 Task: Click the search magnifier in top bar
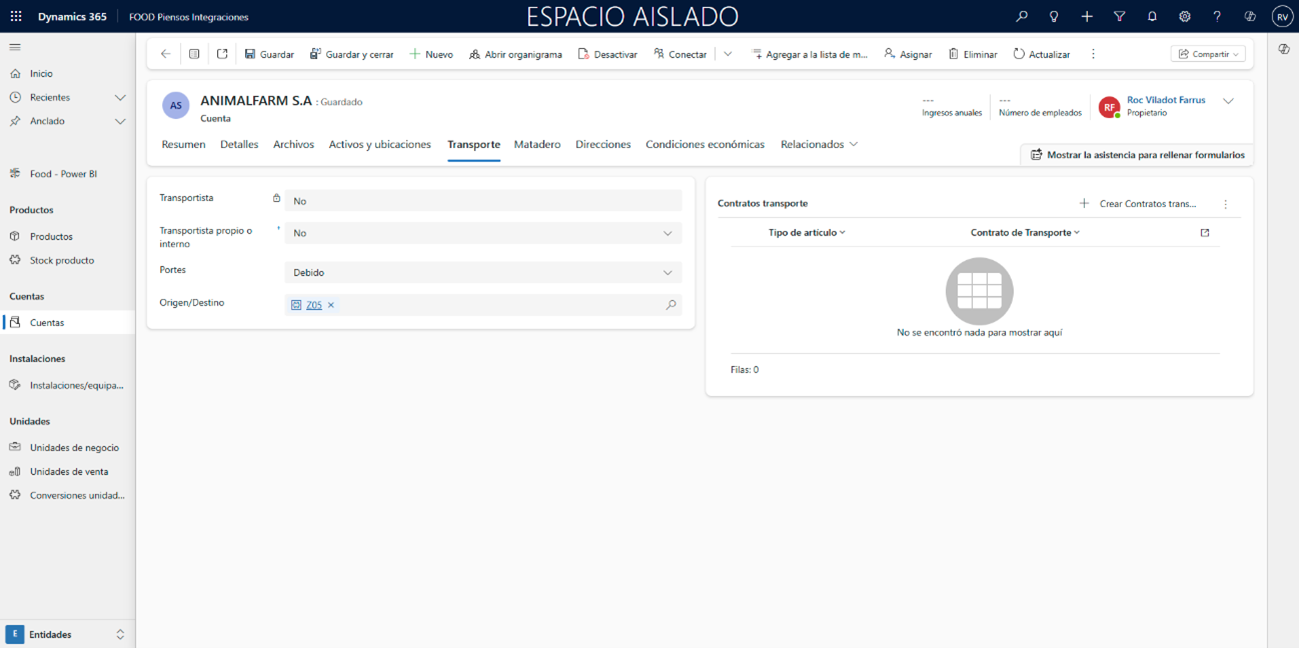1021,17
